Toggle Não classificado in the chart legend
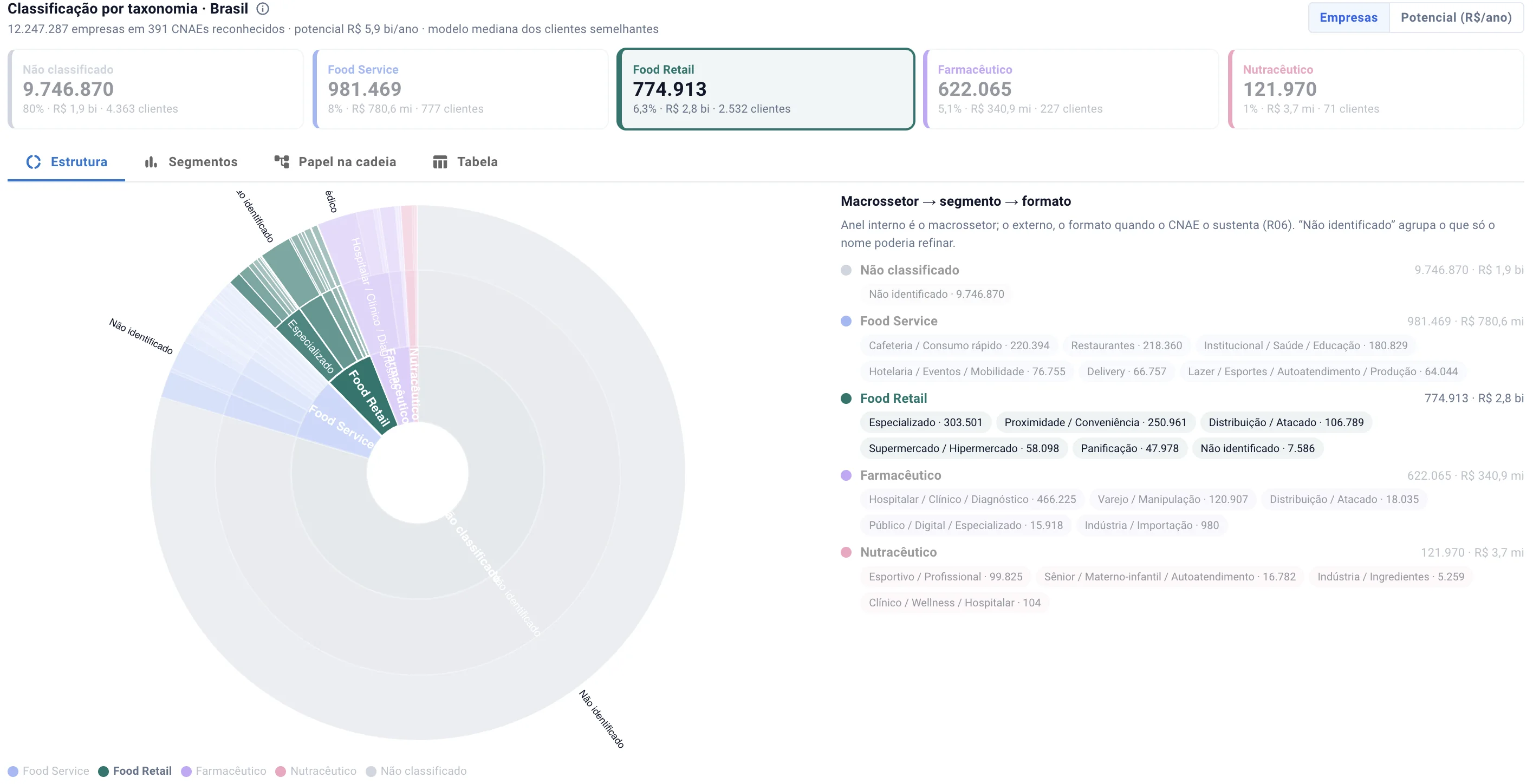1533x784 pixels. point(417,771)
